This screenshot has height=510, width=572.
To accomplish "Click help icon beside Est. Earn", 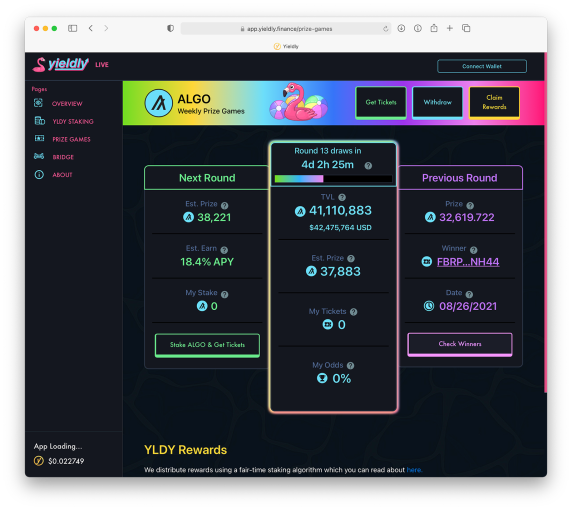I will pos(224,250).
